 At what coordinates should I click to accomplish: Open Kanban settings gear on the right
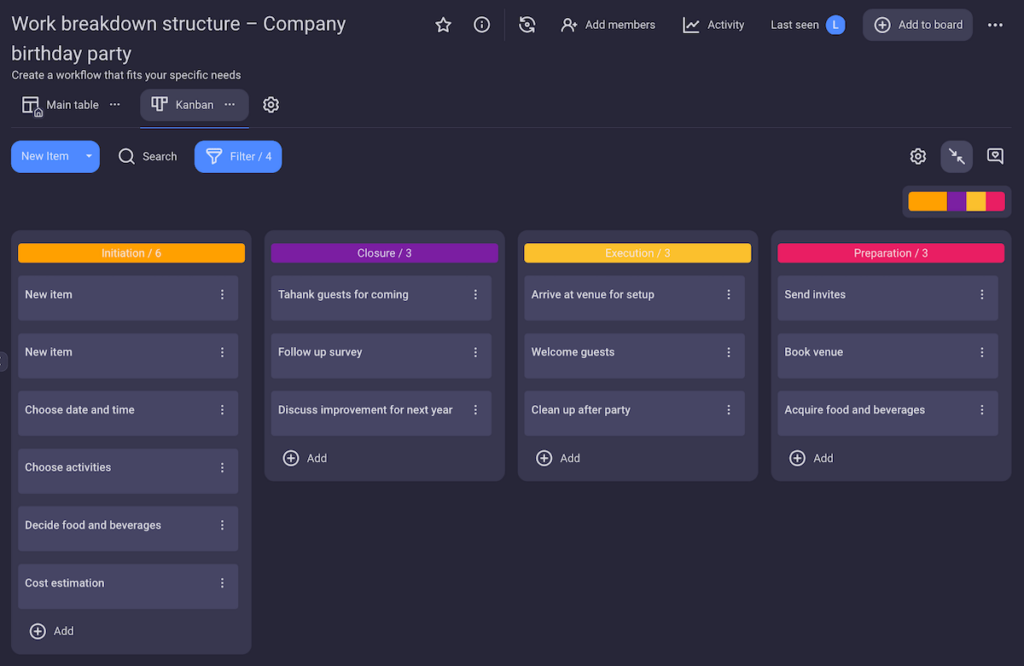click(917, 156)
